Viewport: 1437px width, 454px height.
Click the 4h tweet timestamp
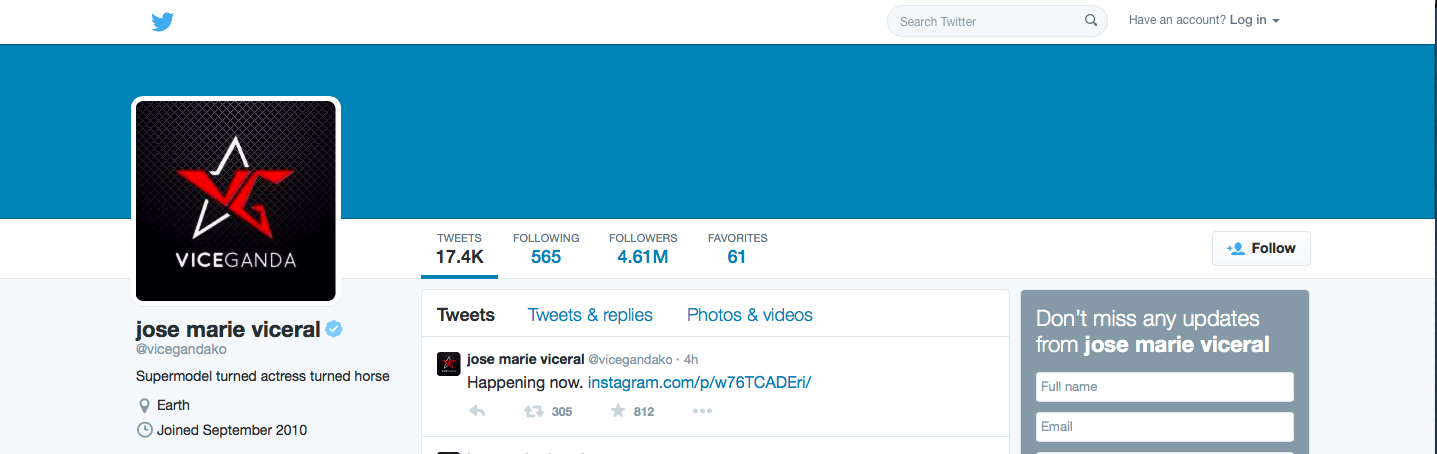(691, 359)
